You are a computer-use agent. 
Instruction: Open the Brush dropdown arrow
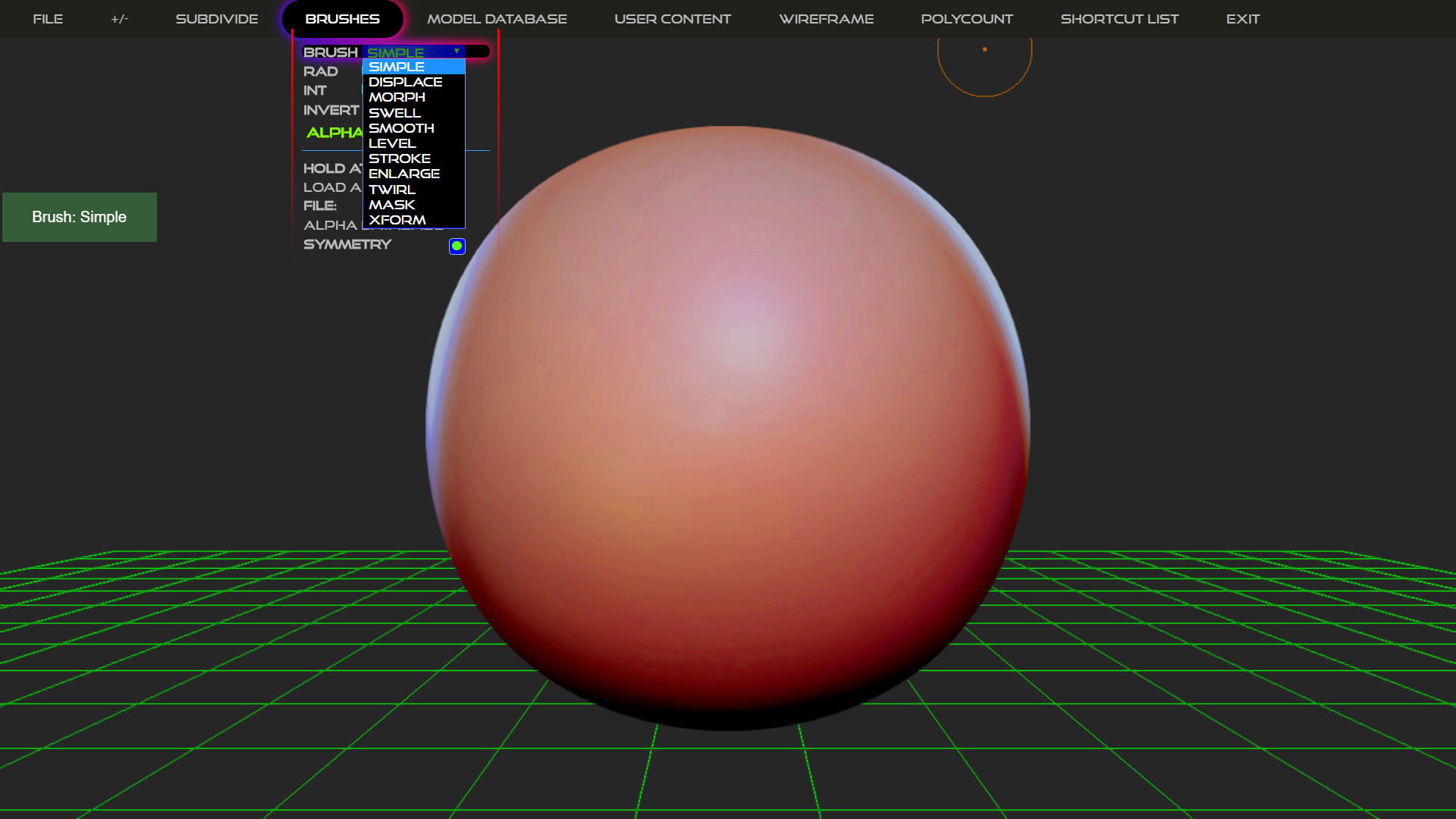click(x=457, y=51)
